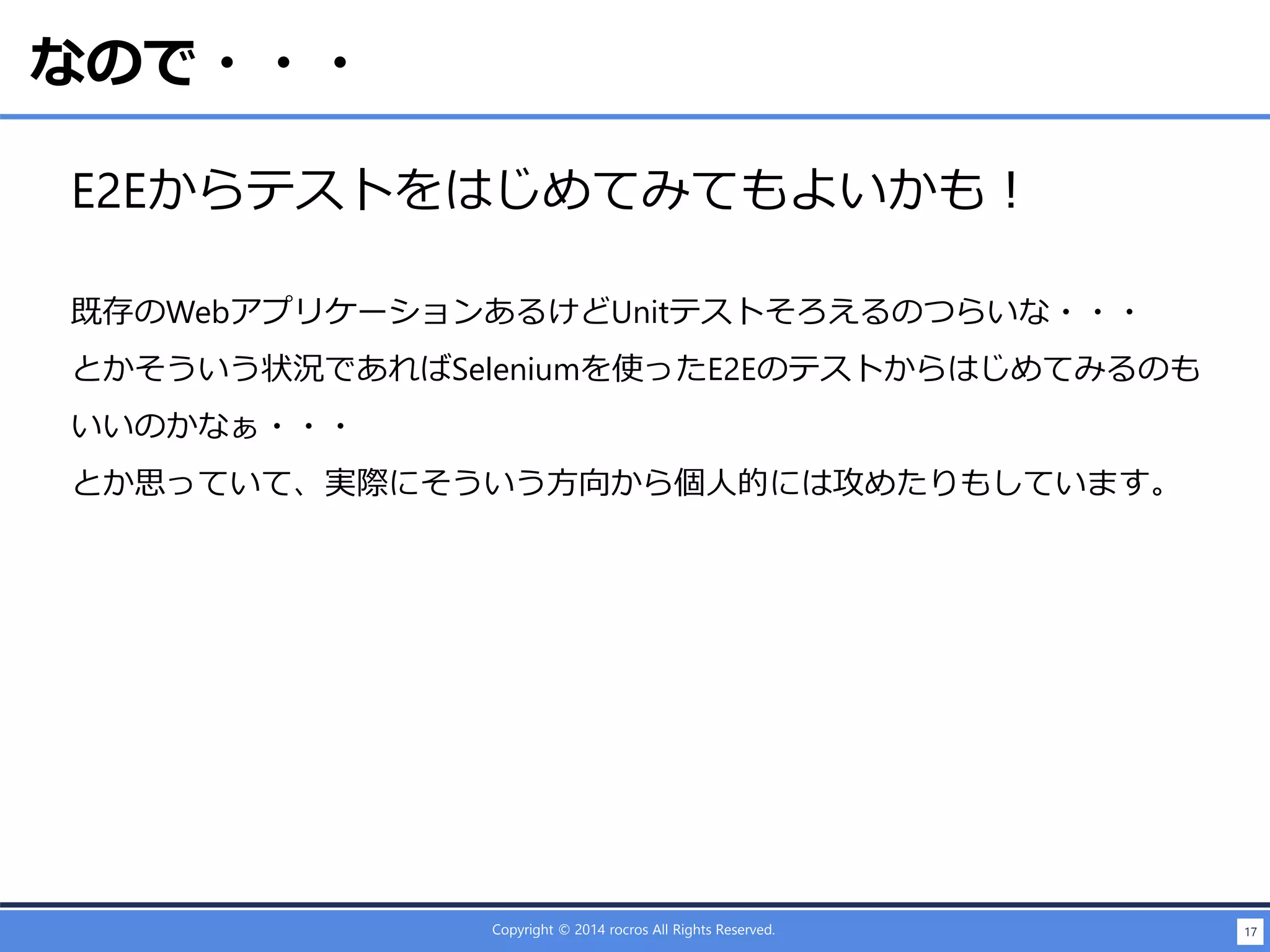Click the copyright text "Copyright © 2014 rocros"
1270x952 pixels.
pyautogui.click(x=570, y=930)
